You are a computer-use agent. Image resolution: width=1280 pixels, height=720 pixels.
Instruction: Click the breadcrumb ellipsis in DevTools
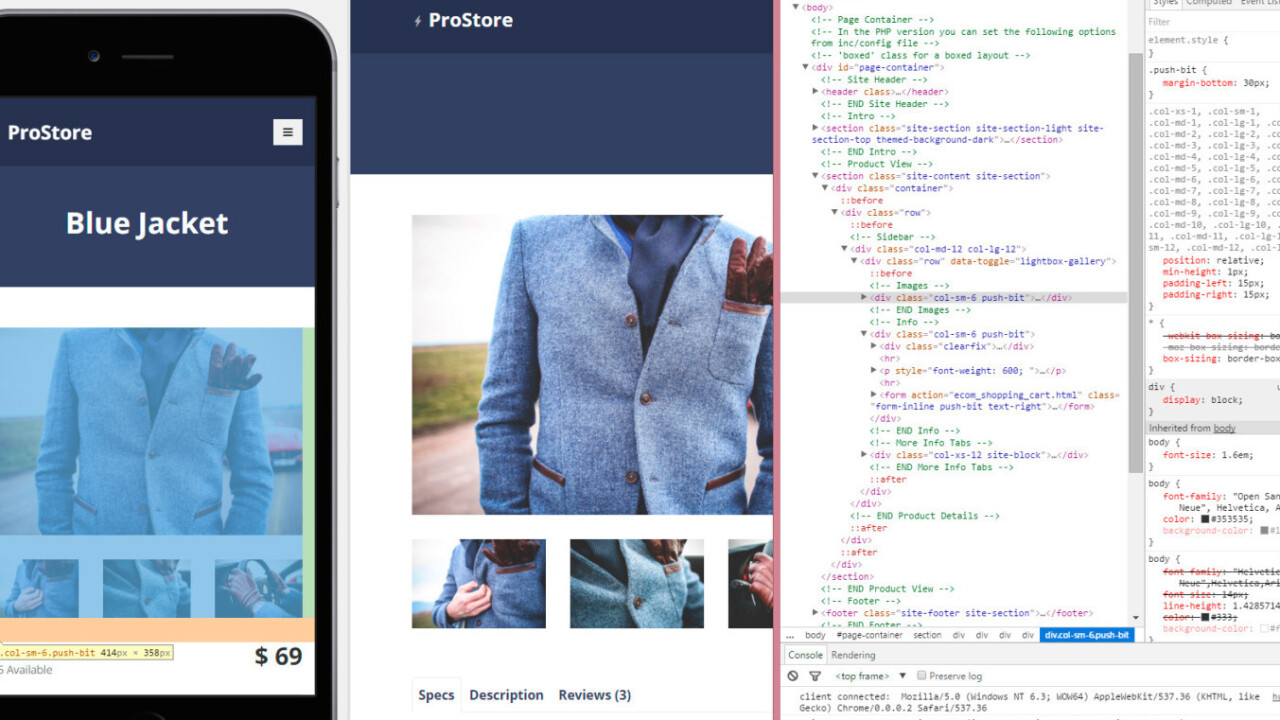click(790, 635)
